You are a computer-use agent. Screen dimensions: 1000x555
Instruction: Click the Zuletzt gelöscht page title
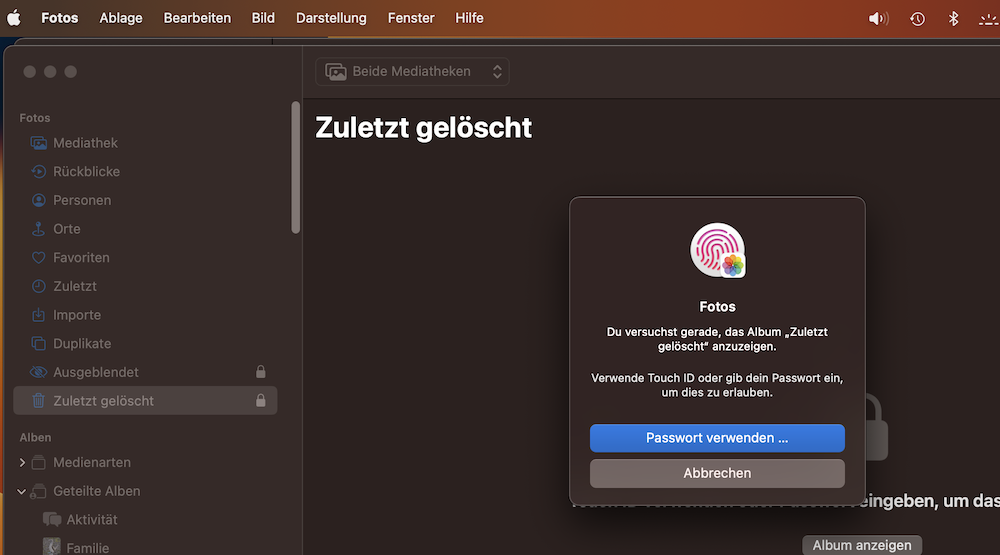click(x=423, y=128)
